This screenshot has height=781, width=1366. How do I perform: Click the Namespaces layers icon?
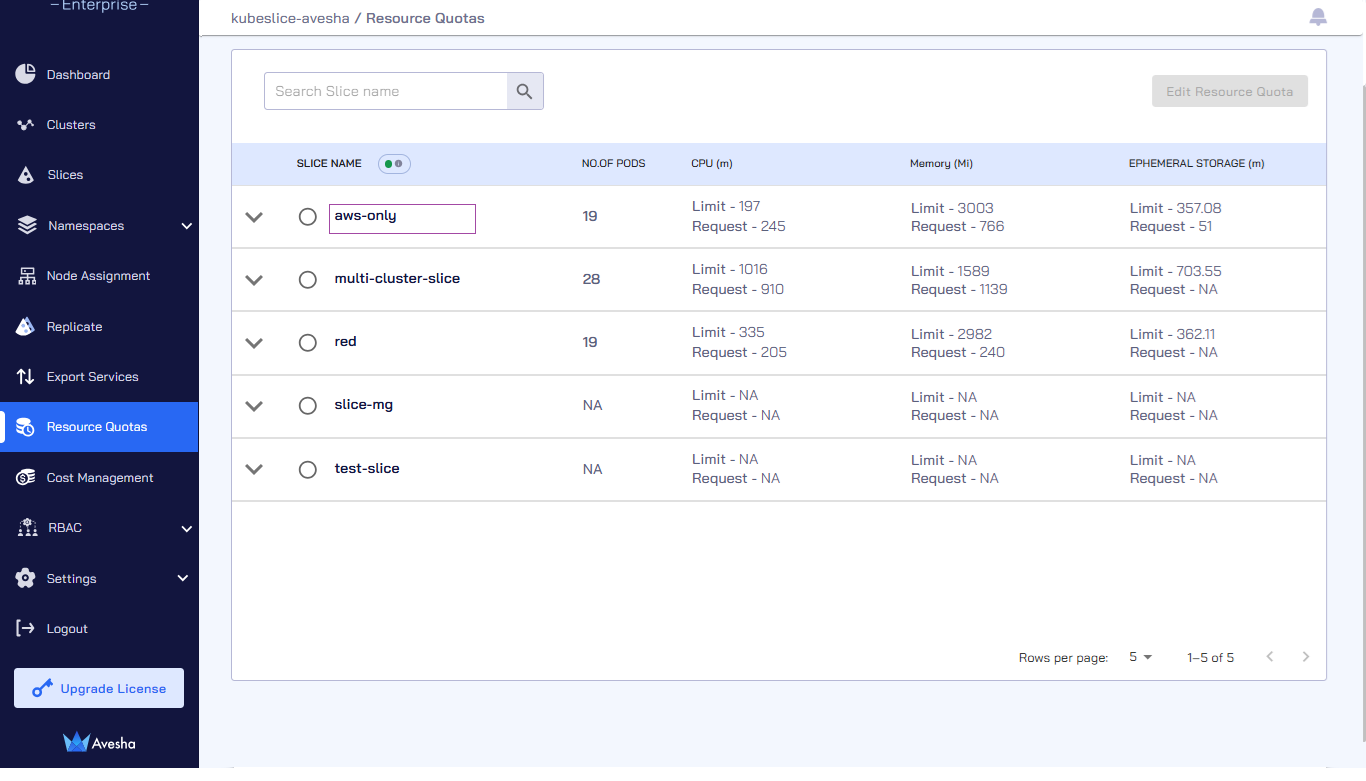pyautogui.click(x=27, y=226)
